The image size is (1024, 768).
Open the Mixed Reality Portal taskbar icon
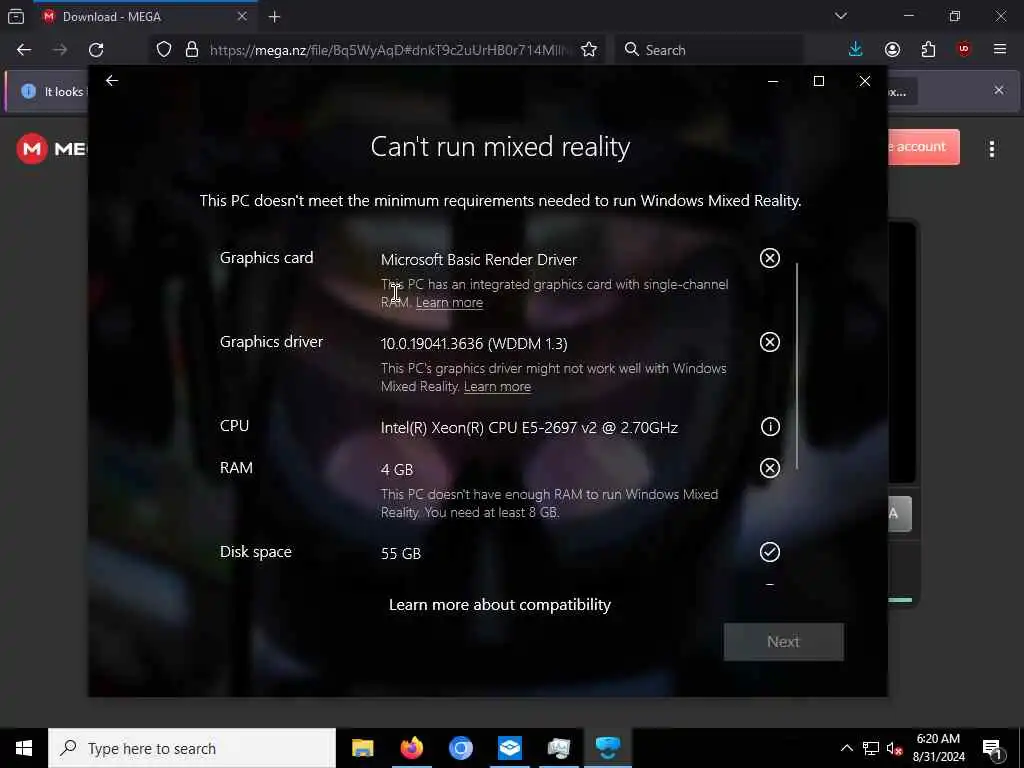point(607,748)
